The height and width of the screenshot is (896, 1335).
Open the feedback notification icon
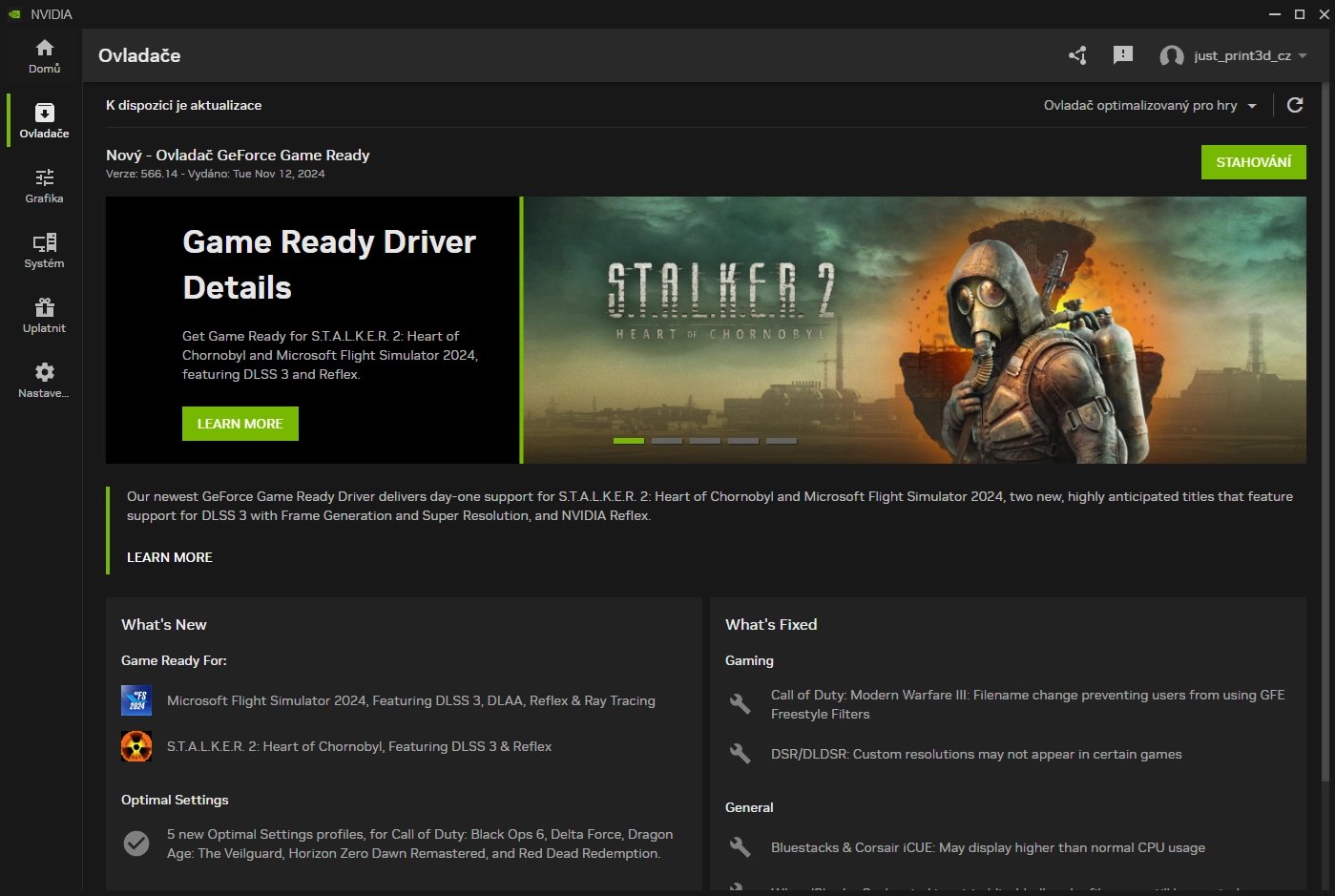click(x=1123, y=55)
